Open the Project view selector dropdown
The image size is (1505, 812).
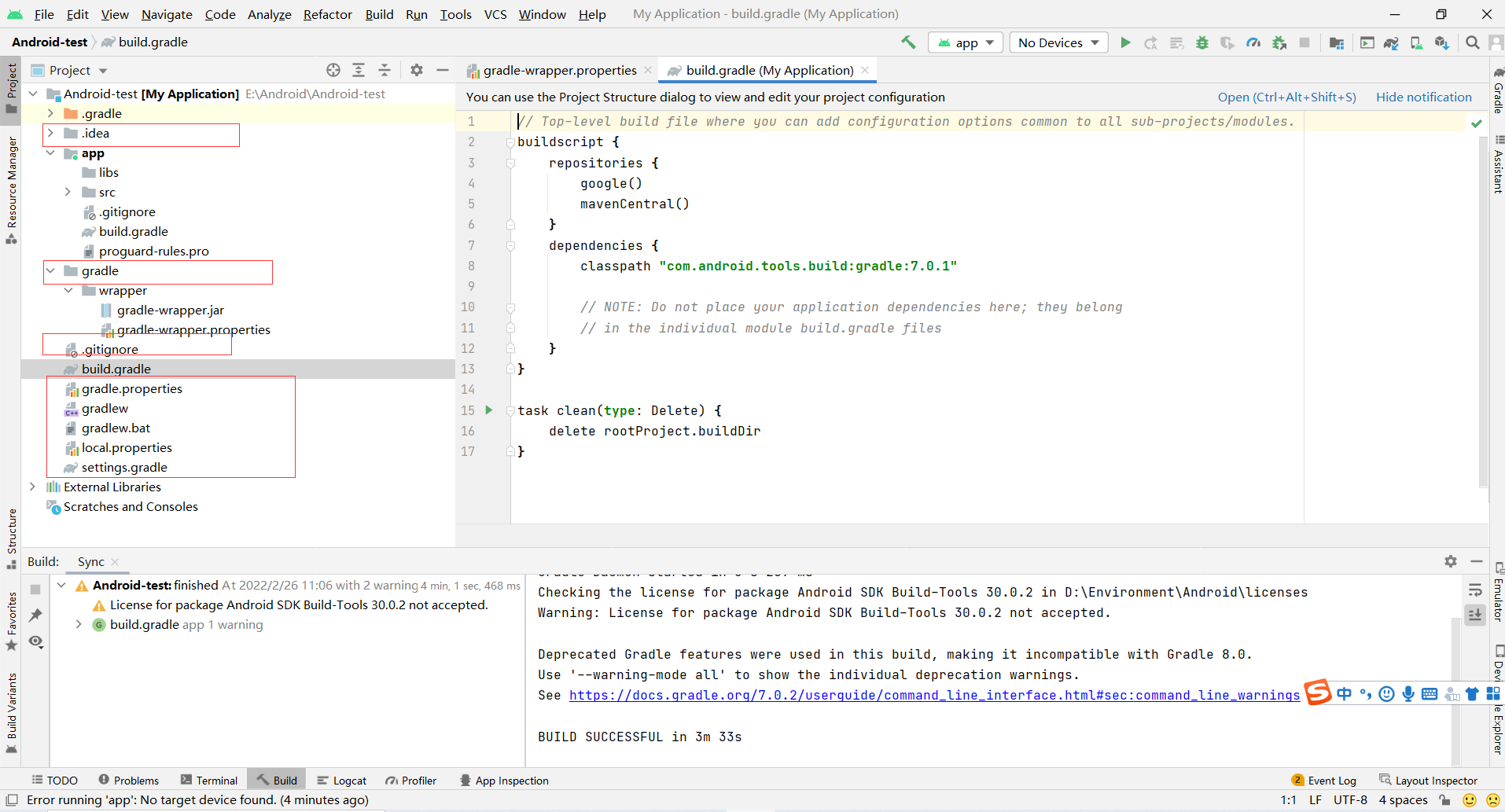click(69, 70)
